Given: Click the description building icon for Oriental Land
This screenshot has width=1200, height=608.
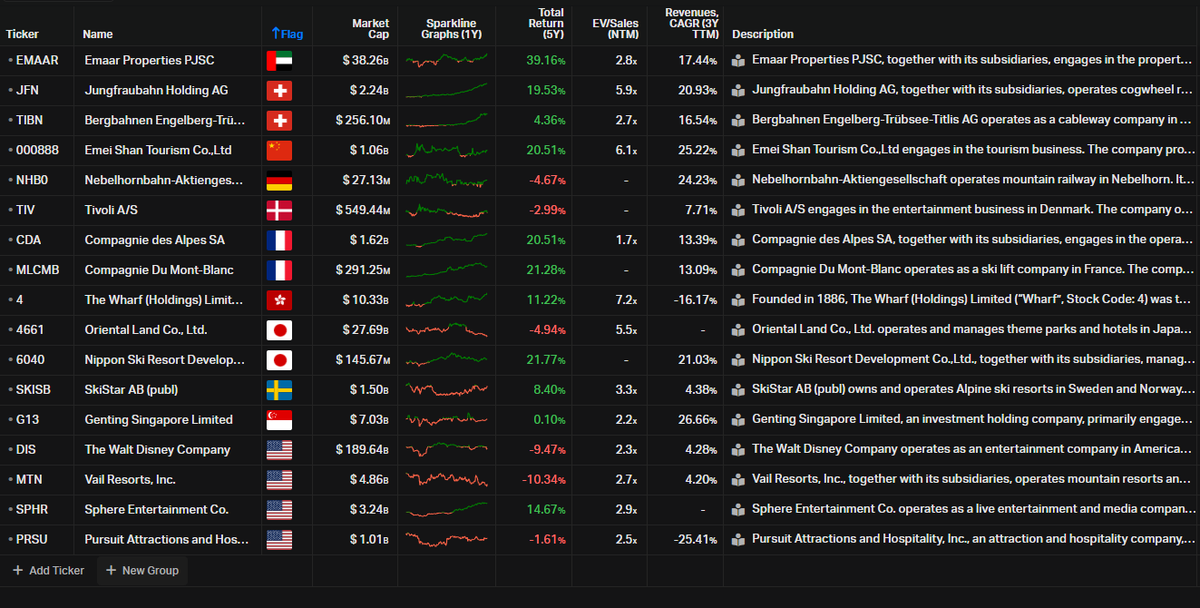Looking at the screenshot, I should 738,330.
